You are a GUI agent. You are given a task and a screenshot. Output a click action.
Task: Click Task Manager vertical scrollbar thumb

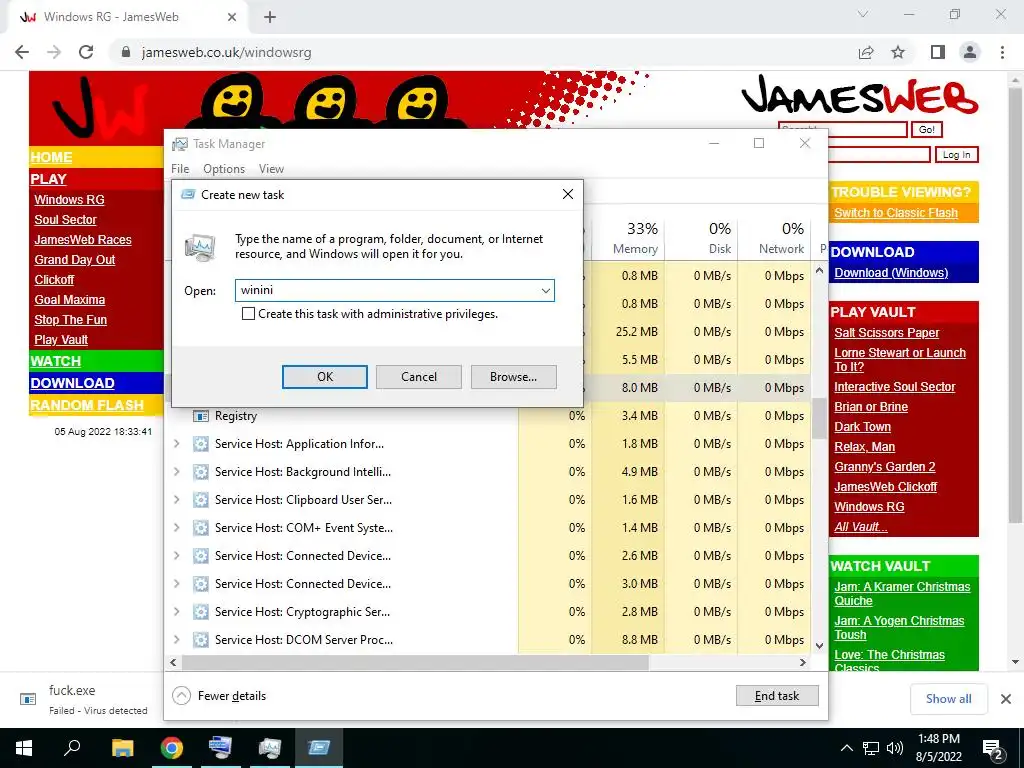tap(820, 418)
